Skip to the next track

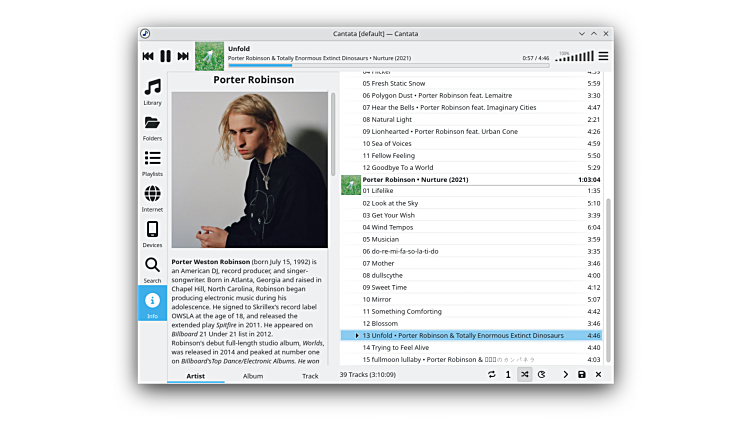[x=183, y=56]
